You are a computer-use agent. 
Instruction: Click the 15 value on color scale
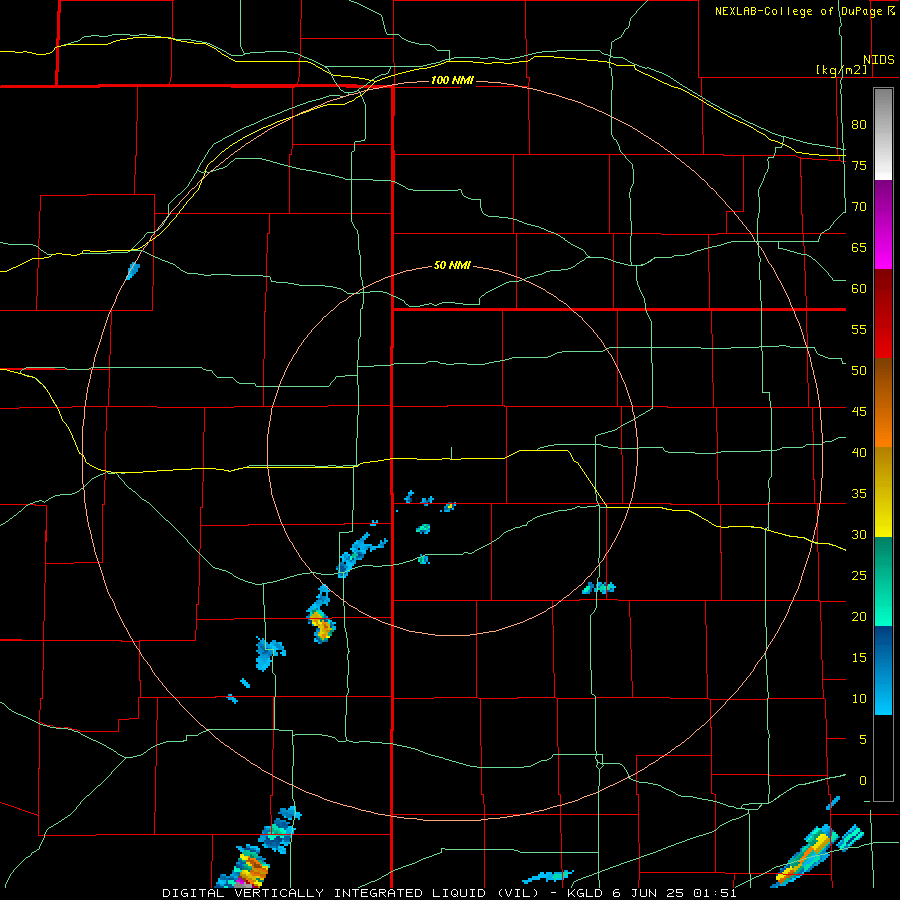859,658
